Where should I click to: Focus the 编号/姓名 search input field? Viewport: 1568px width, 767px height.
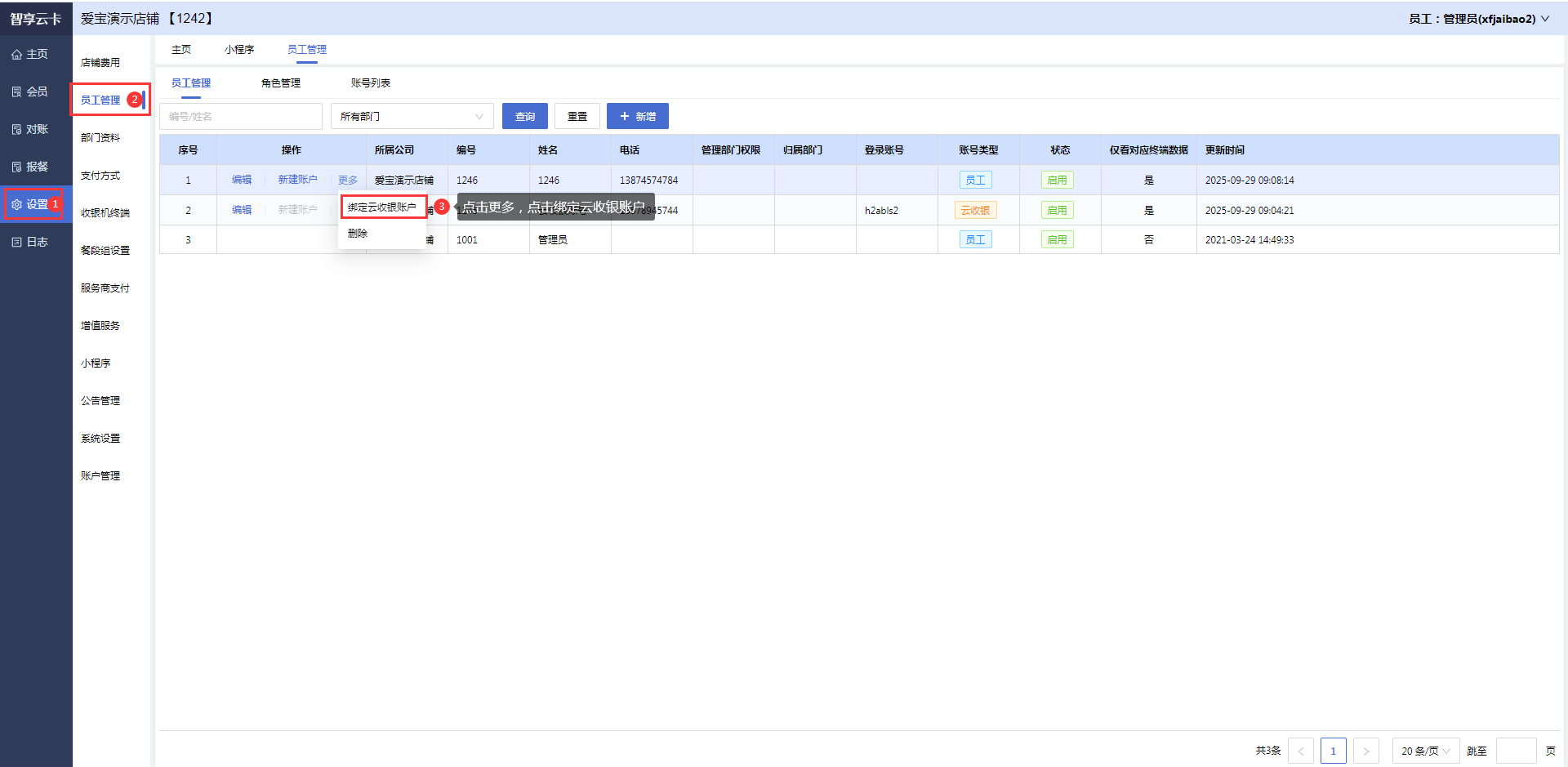click(241, 117)
